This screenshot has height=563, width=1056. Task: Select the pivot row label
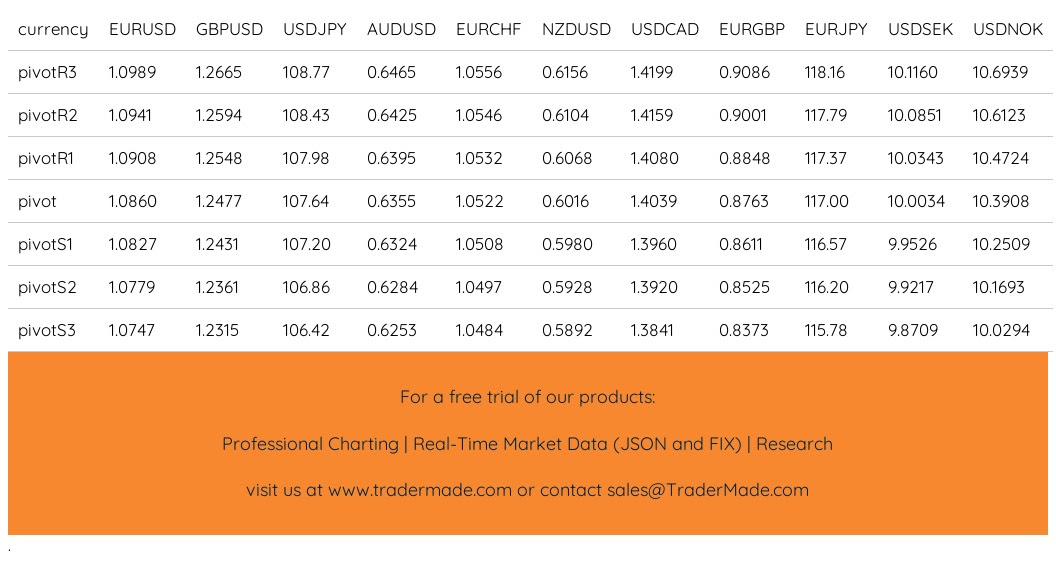pos(37,202)
